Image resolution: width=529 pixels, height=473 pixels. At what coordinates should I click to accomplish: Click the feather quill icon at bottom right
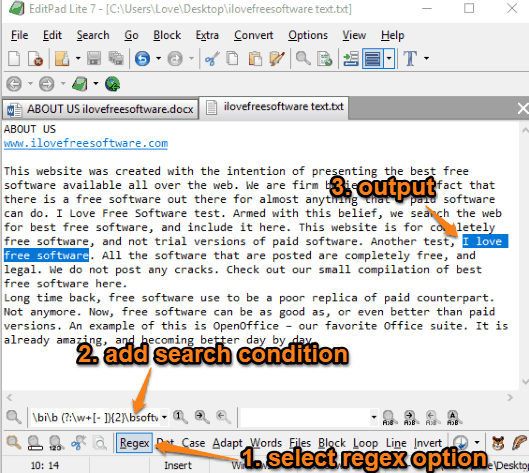520,443
